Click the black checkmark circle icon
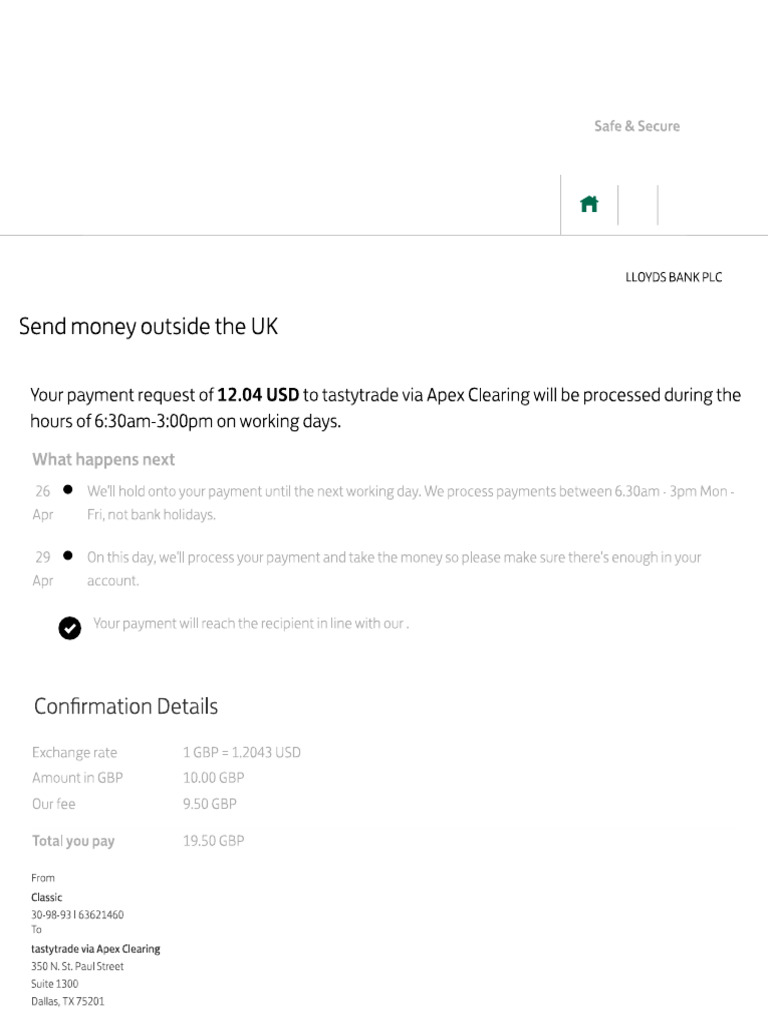This screenshot has height=1024, width=768. pyautogui.click(x=69, y=627)
